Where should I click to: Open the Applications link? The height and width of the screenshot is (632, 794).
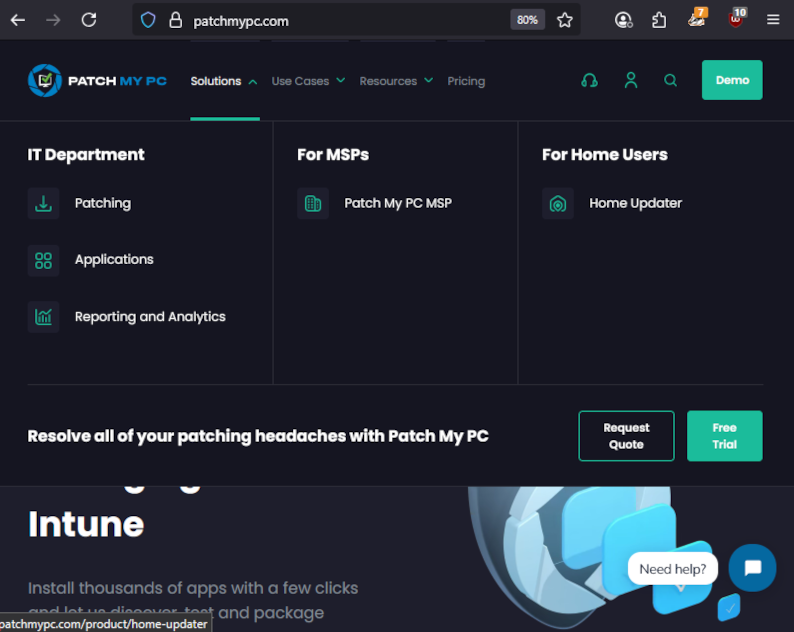[114, 259]
